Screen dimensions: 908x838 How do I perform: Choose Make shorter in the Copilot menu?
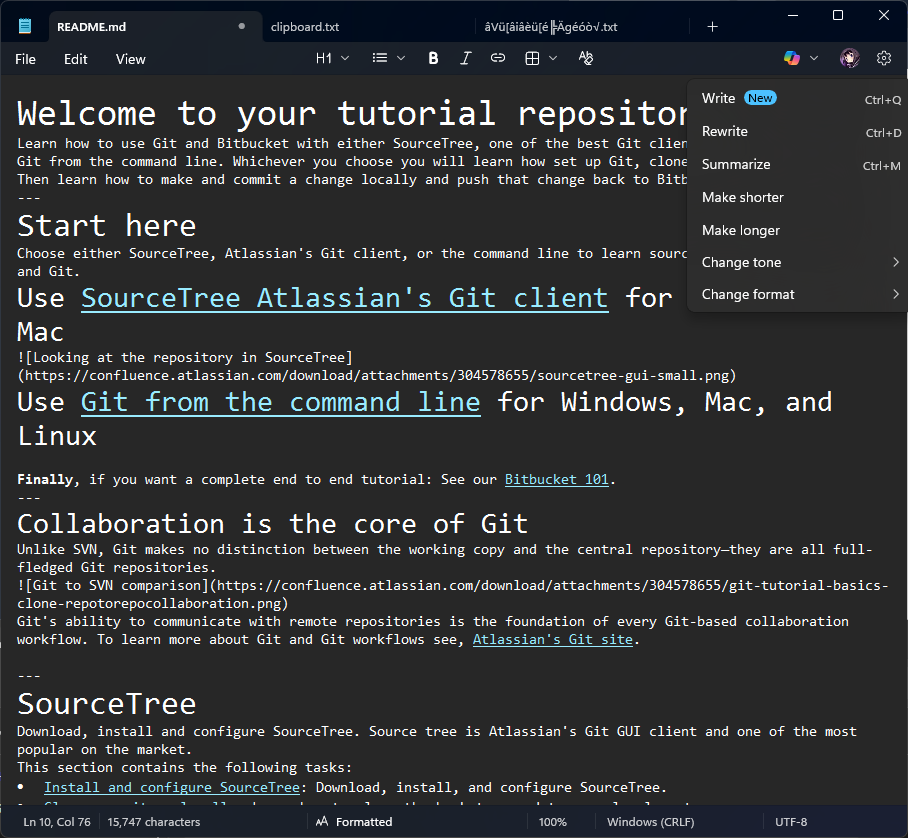click(x=742, y=198)
